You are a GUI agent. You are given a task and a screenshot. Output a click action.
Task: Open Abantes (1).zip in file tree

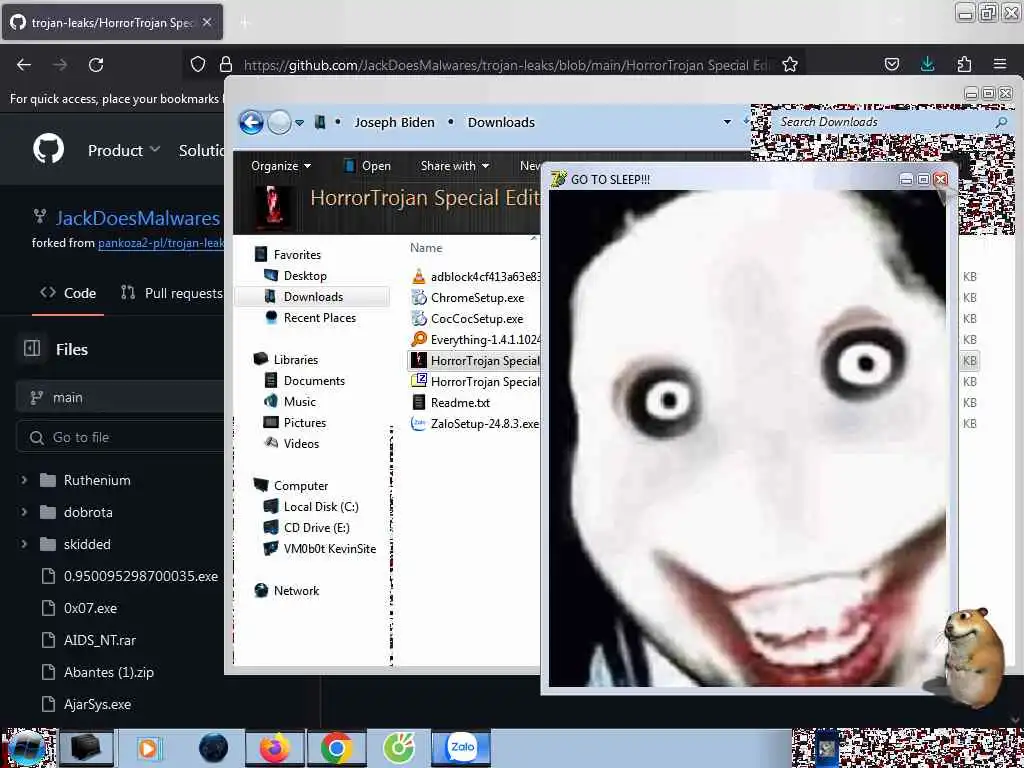coord(108,672)
